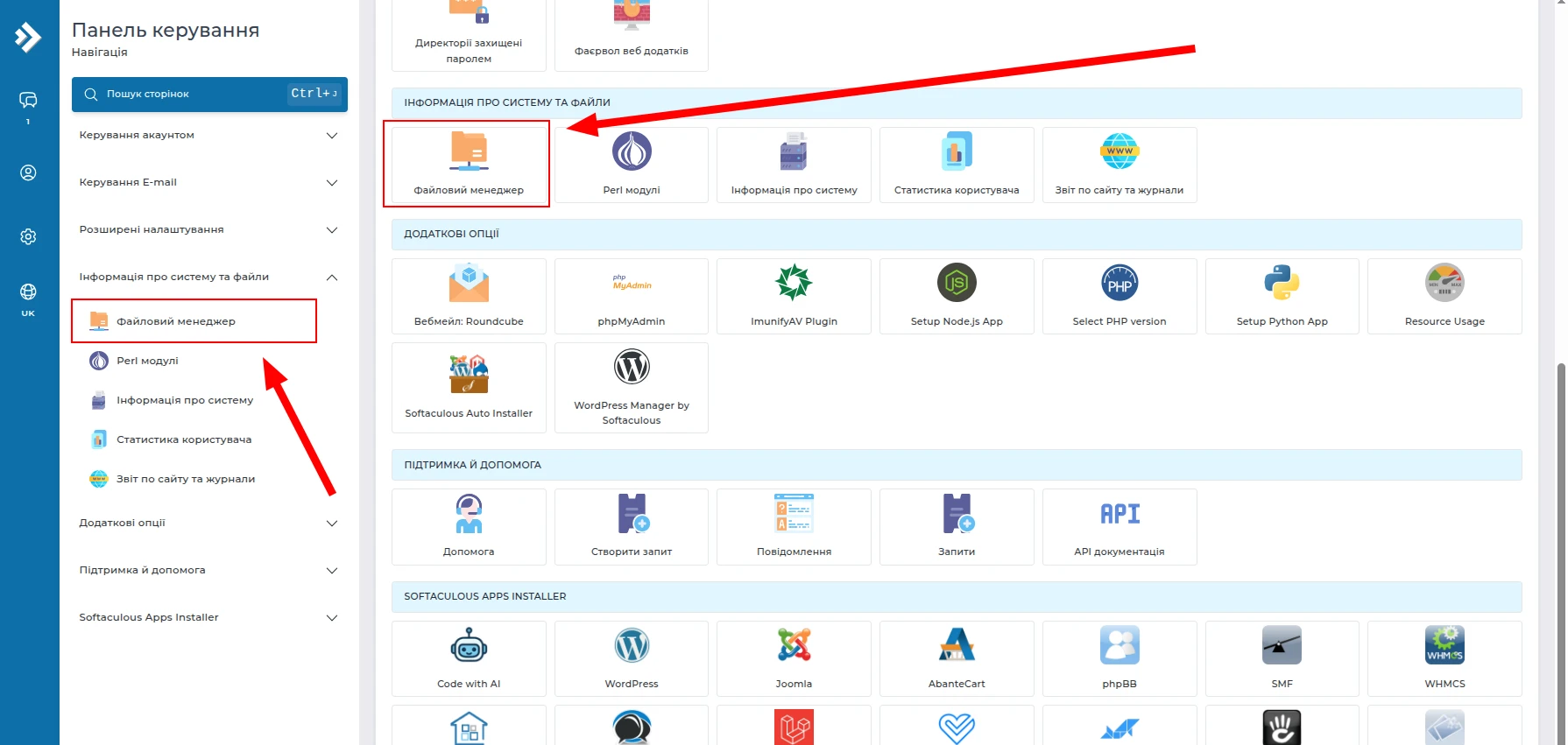This screenshot has width=1568, height=745.
Task: Expand Softaculous Apps Installer section
Action: pyautogui.click(x=209, y=617)
